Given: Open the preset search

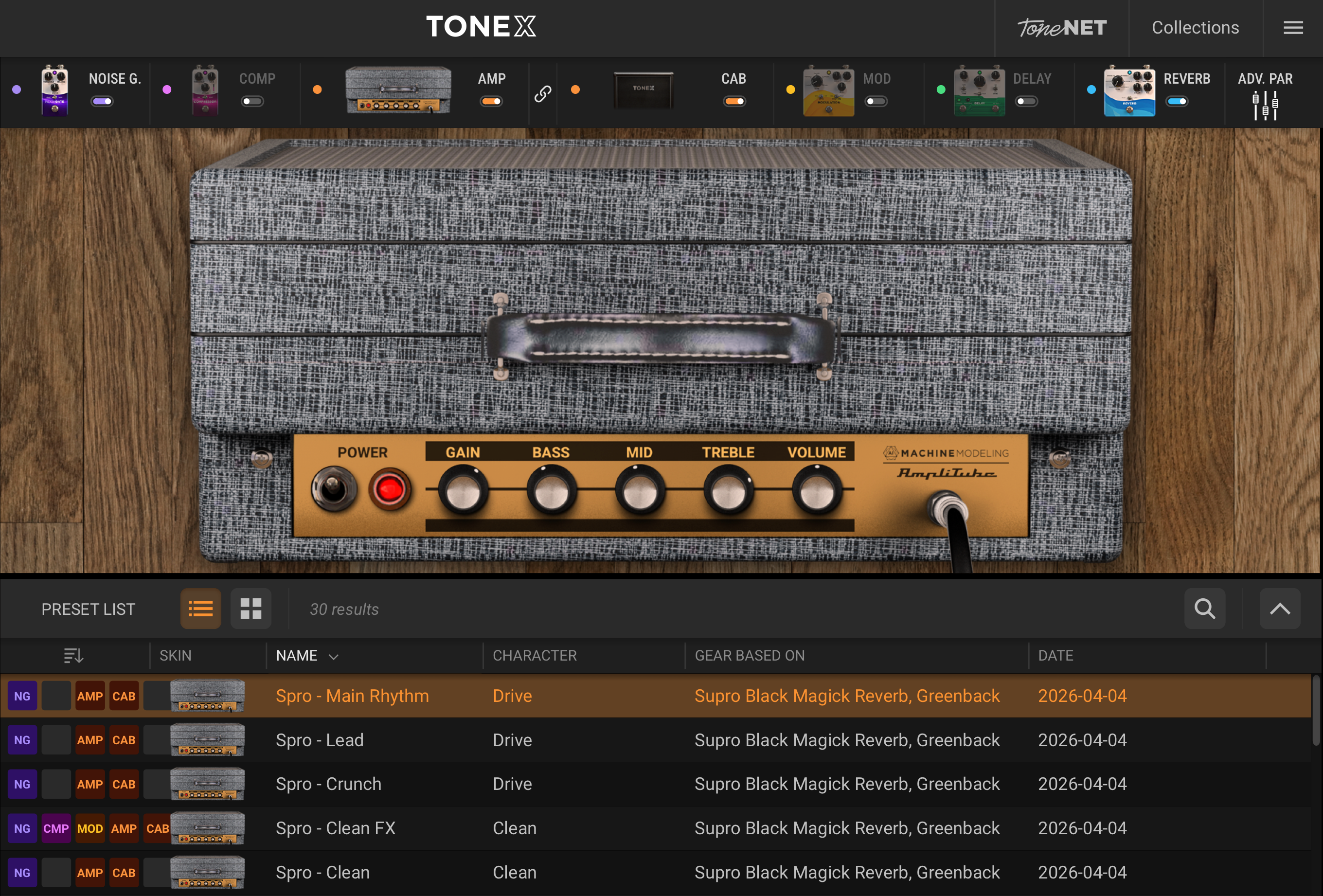Looking at the screenshot, I should [1205, 609].
